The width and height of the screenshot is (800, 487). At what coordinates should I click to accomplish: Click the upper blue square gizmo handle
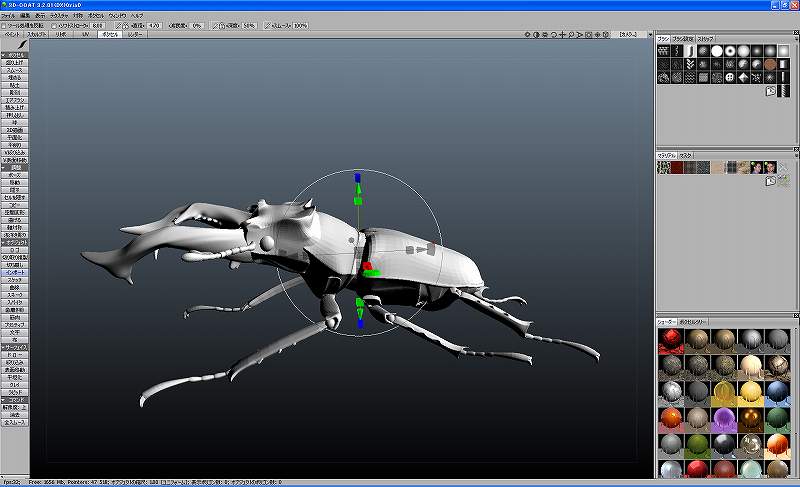(x=358, y=177)
